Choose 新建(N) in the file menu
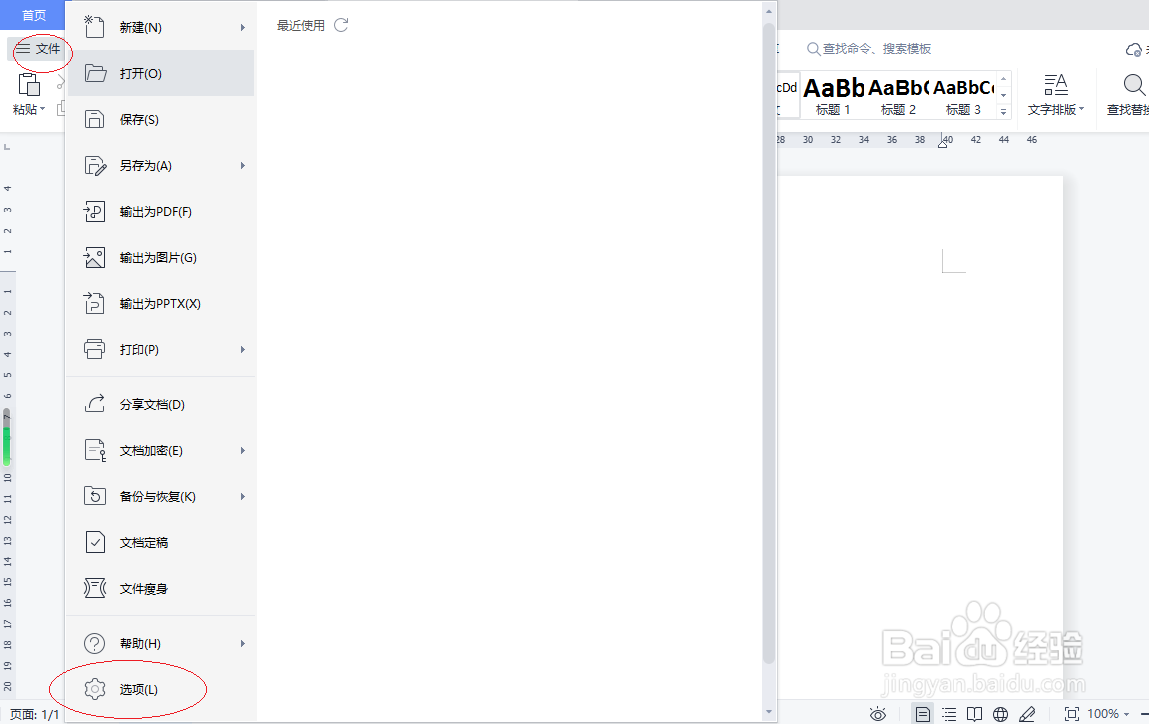This screenshot has width=1149, height=724. click(x=161, y=27)
